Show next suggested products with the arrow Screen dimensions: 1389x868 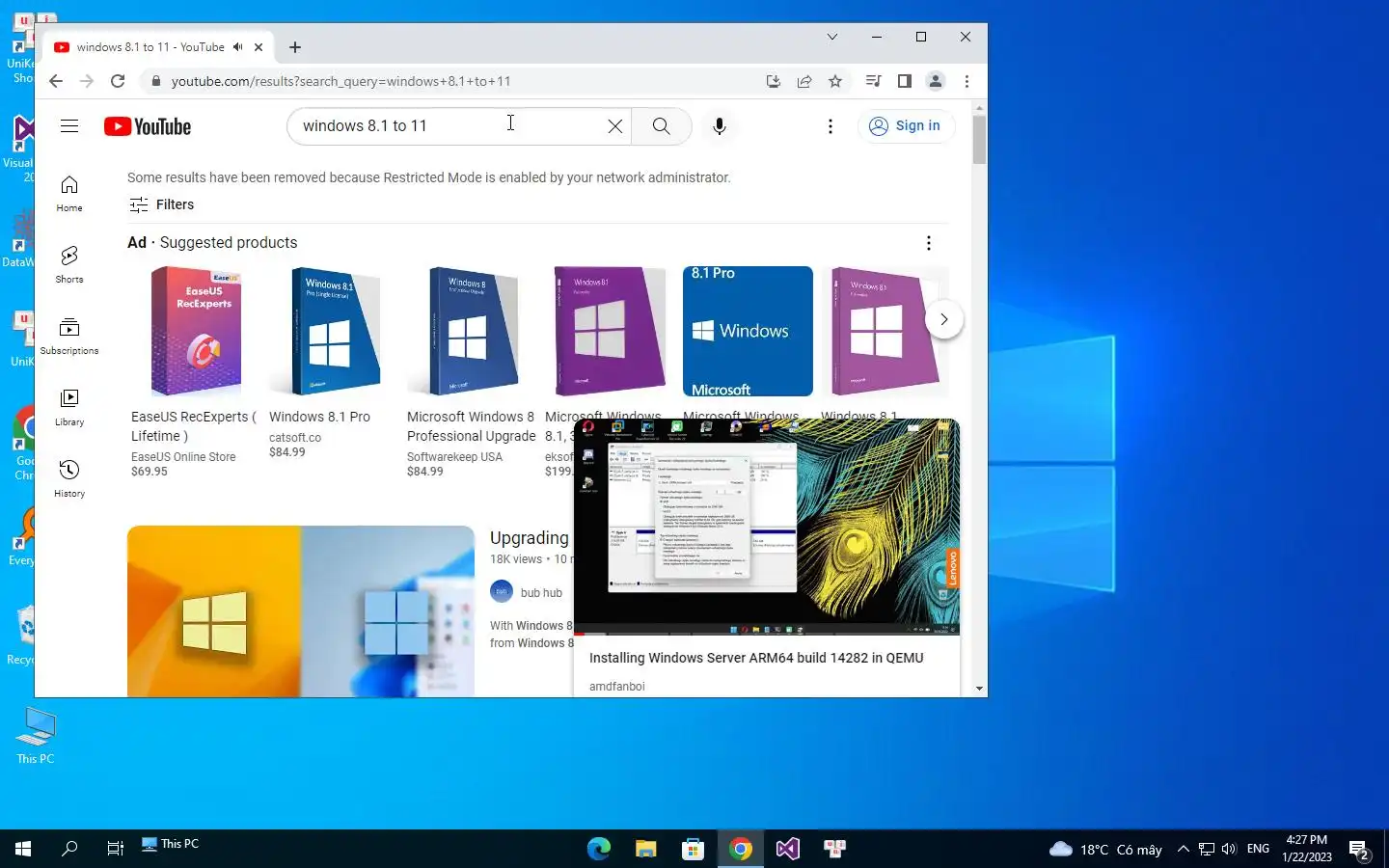pos(944,319)
